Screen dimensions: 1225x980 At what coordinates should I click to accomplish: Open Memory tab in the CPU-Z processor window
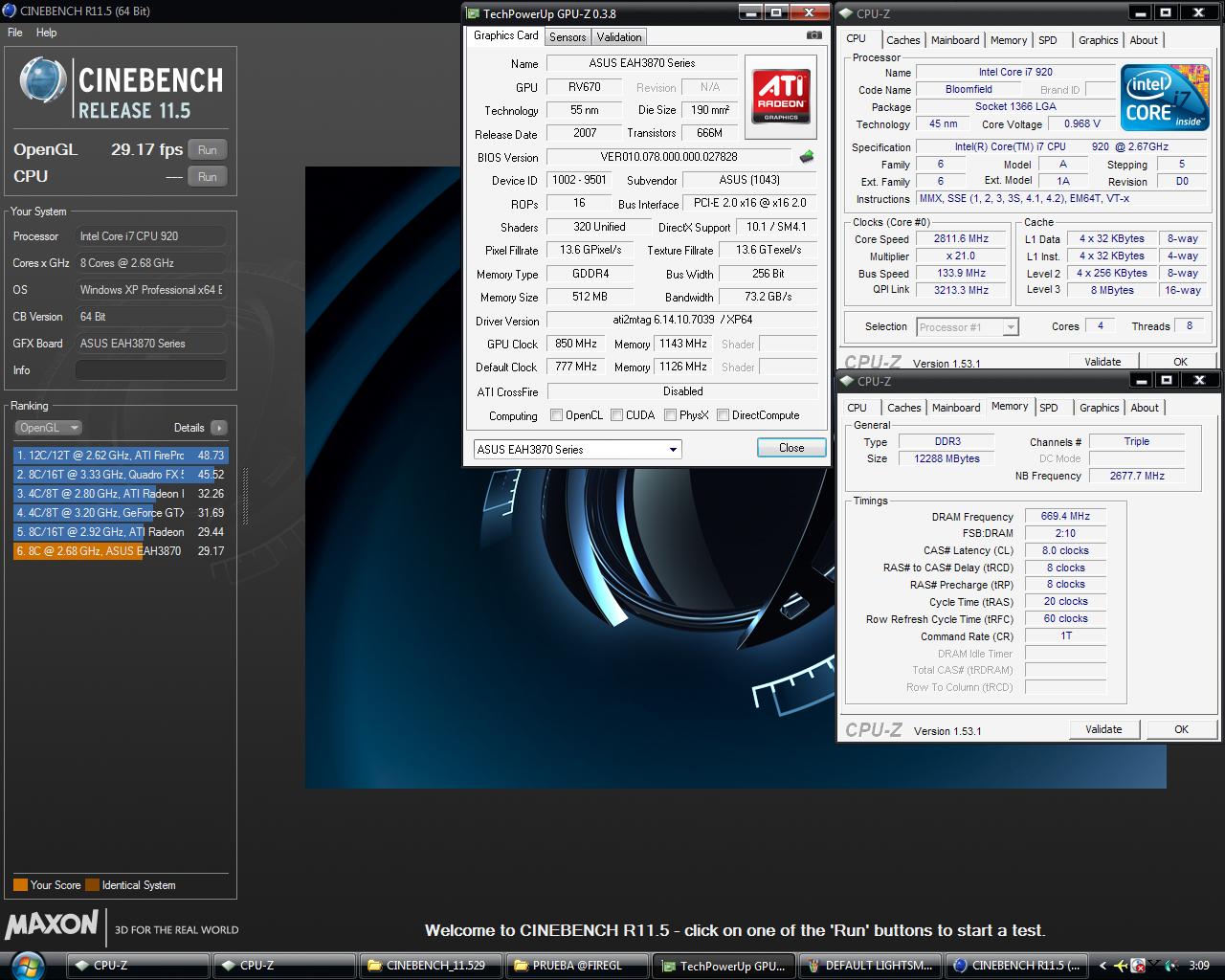tap(1009, 40)
